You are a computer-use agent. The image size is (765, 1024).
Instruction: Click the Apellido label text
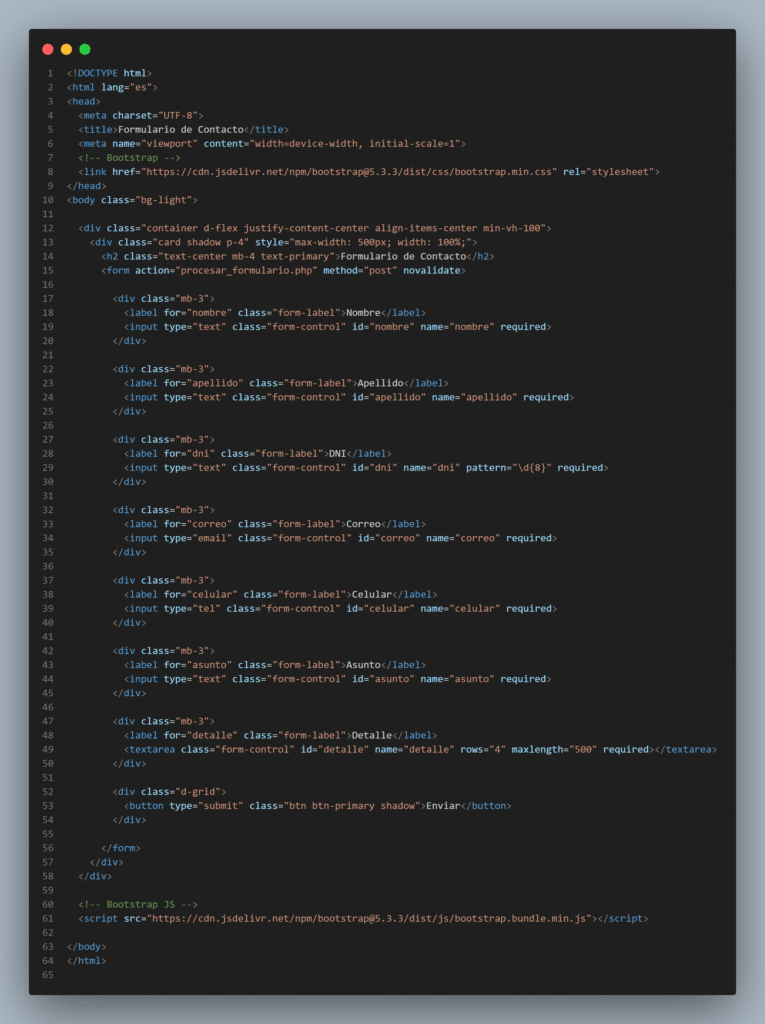click(x=380, y=383)
